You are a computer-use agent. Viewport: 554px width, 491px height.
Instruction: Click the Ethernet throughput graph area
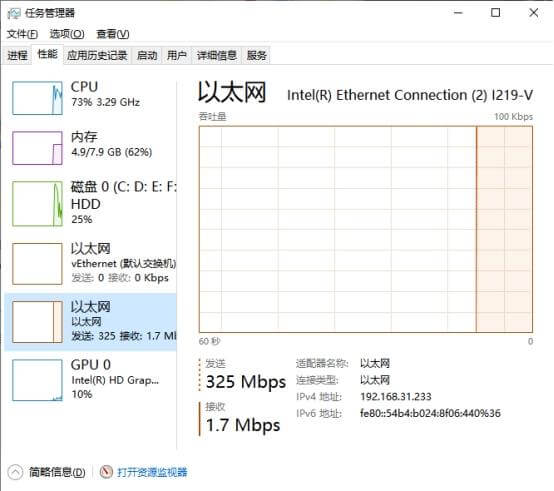tap(366, 229)
